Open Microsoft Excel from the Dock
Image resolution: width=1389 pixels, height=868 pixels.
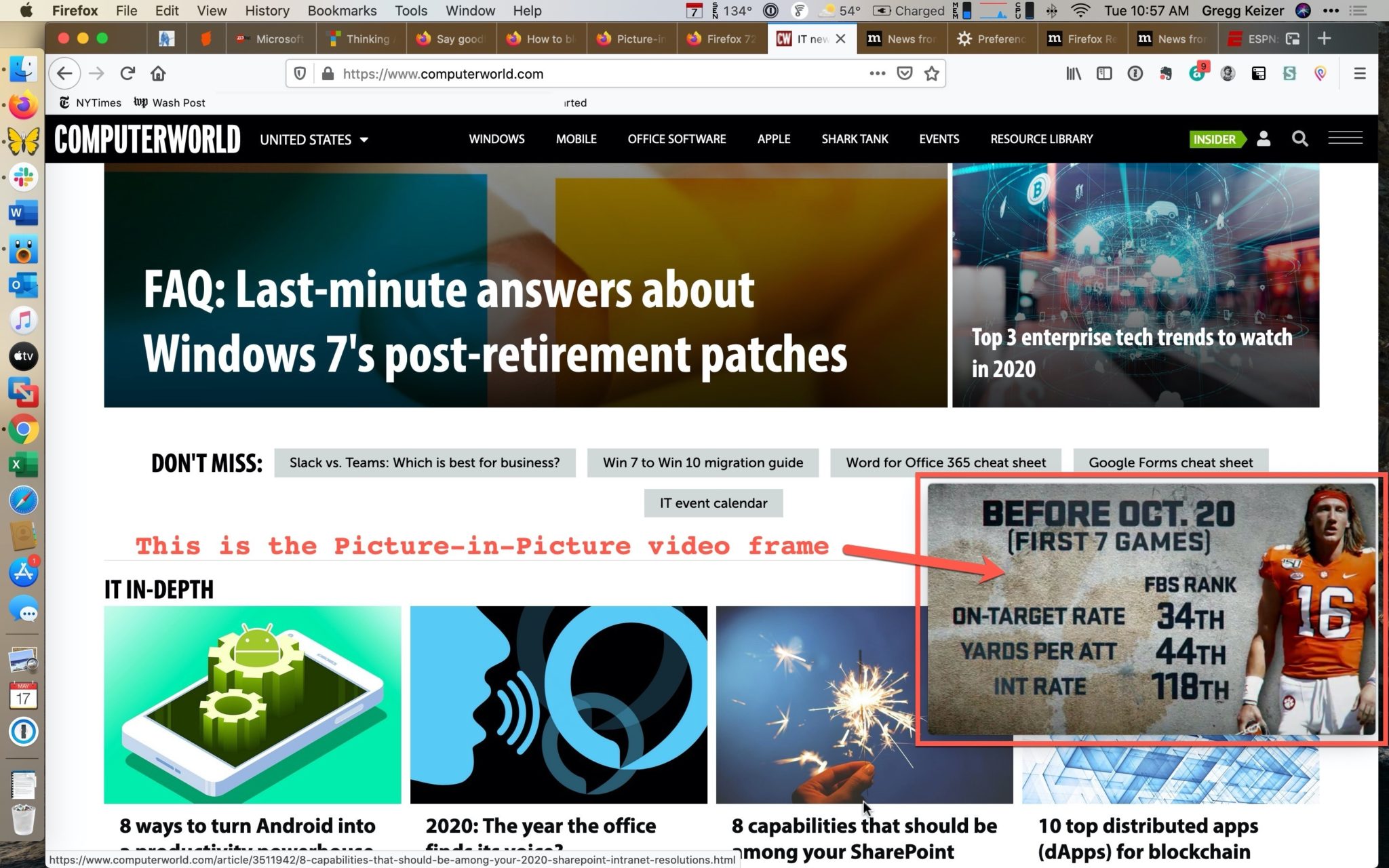[x=23, y=465]
